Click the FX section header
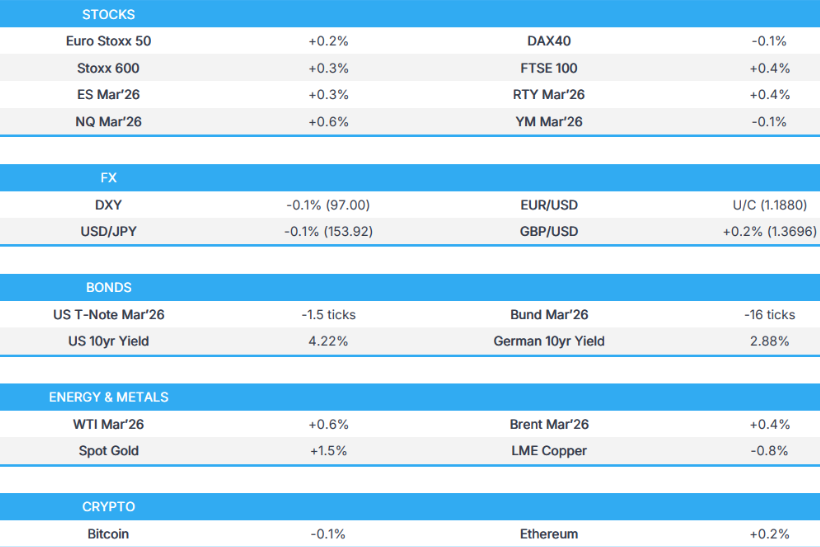The width and height of the screenshot is (820, 547). [108, 178]
